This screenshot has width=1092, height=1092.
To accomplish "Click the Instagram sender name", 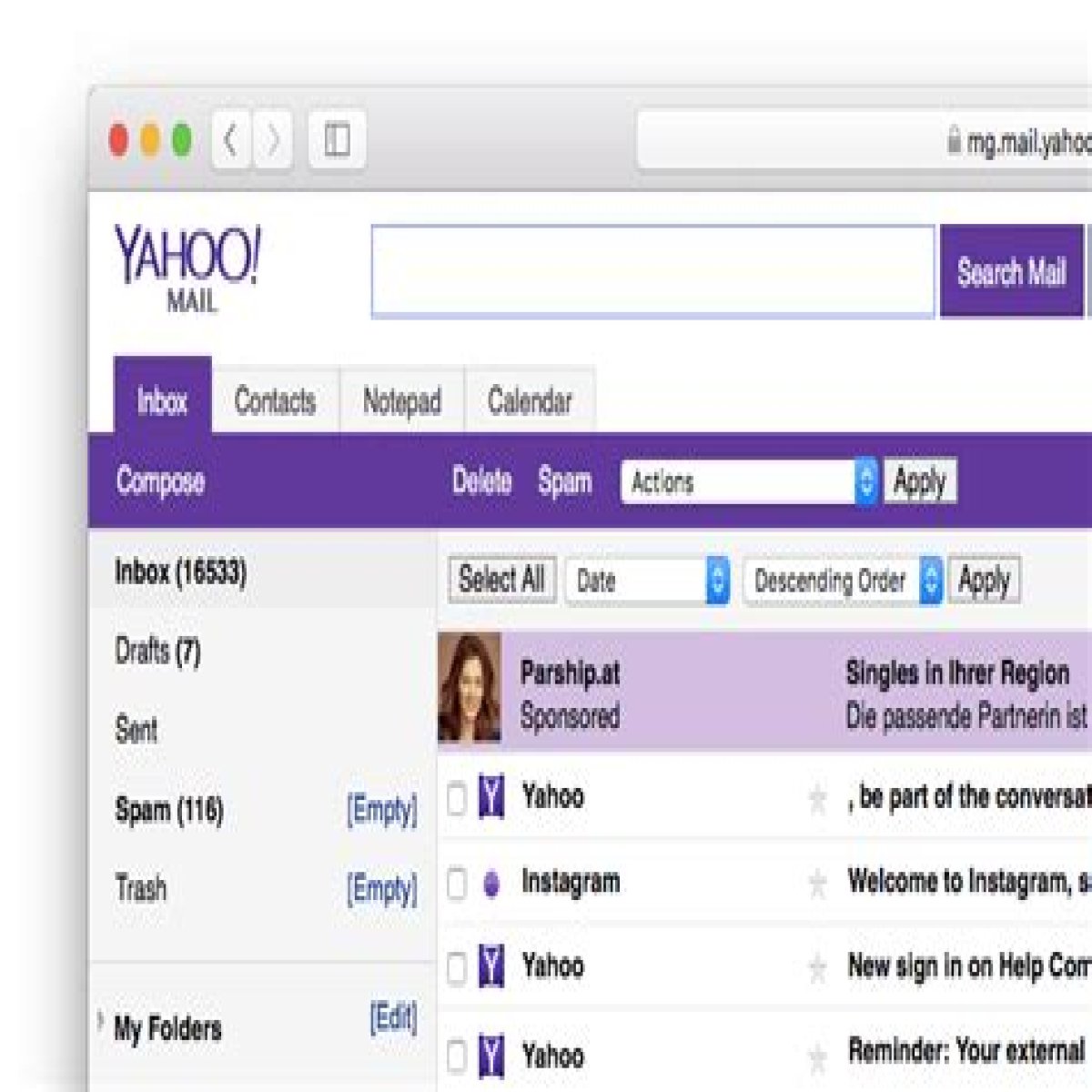I will click(571, 882).
